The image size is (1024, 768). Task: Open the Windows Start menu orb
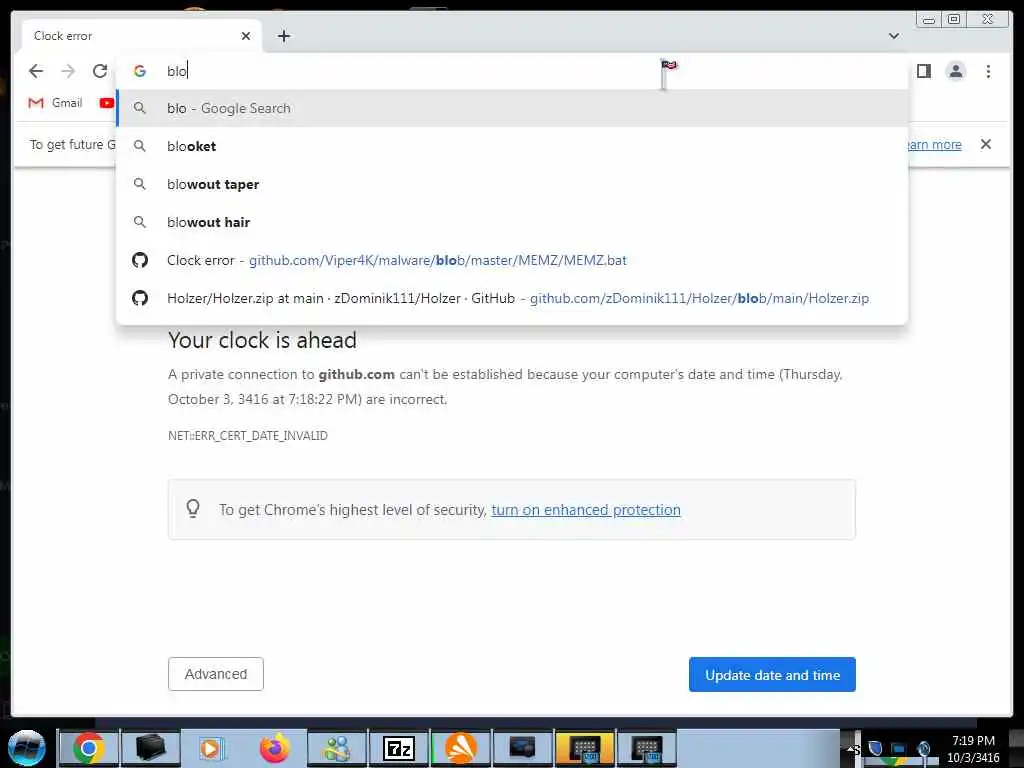pyautogui.click(x=26, y=748)
